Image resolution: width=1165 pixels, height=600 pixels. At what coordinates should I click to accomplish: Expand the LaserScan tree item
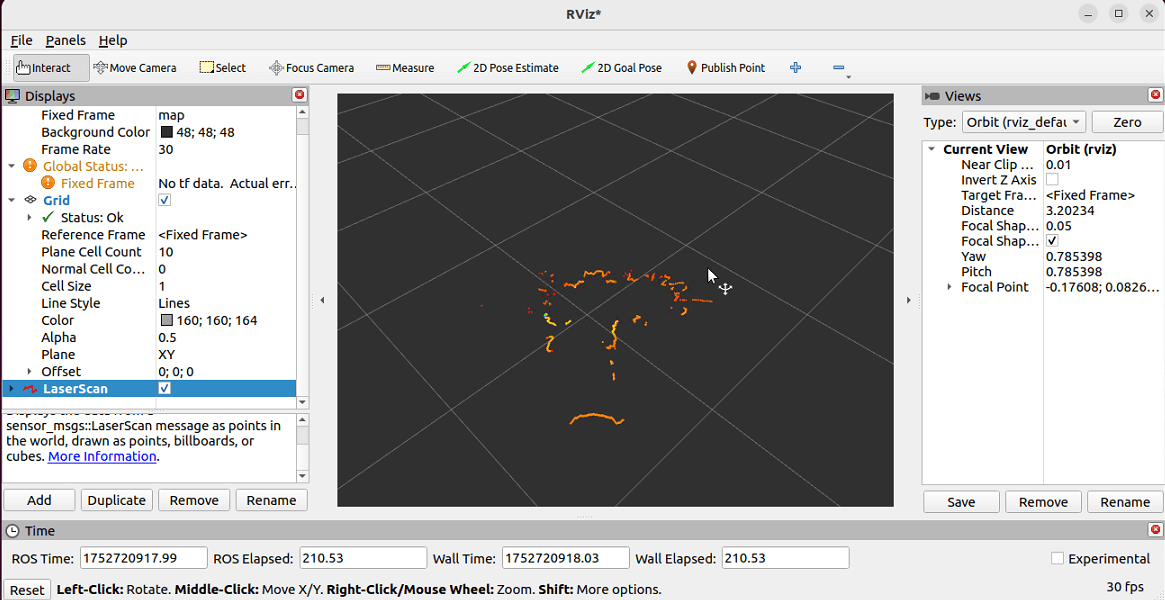pos(11,389)
